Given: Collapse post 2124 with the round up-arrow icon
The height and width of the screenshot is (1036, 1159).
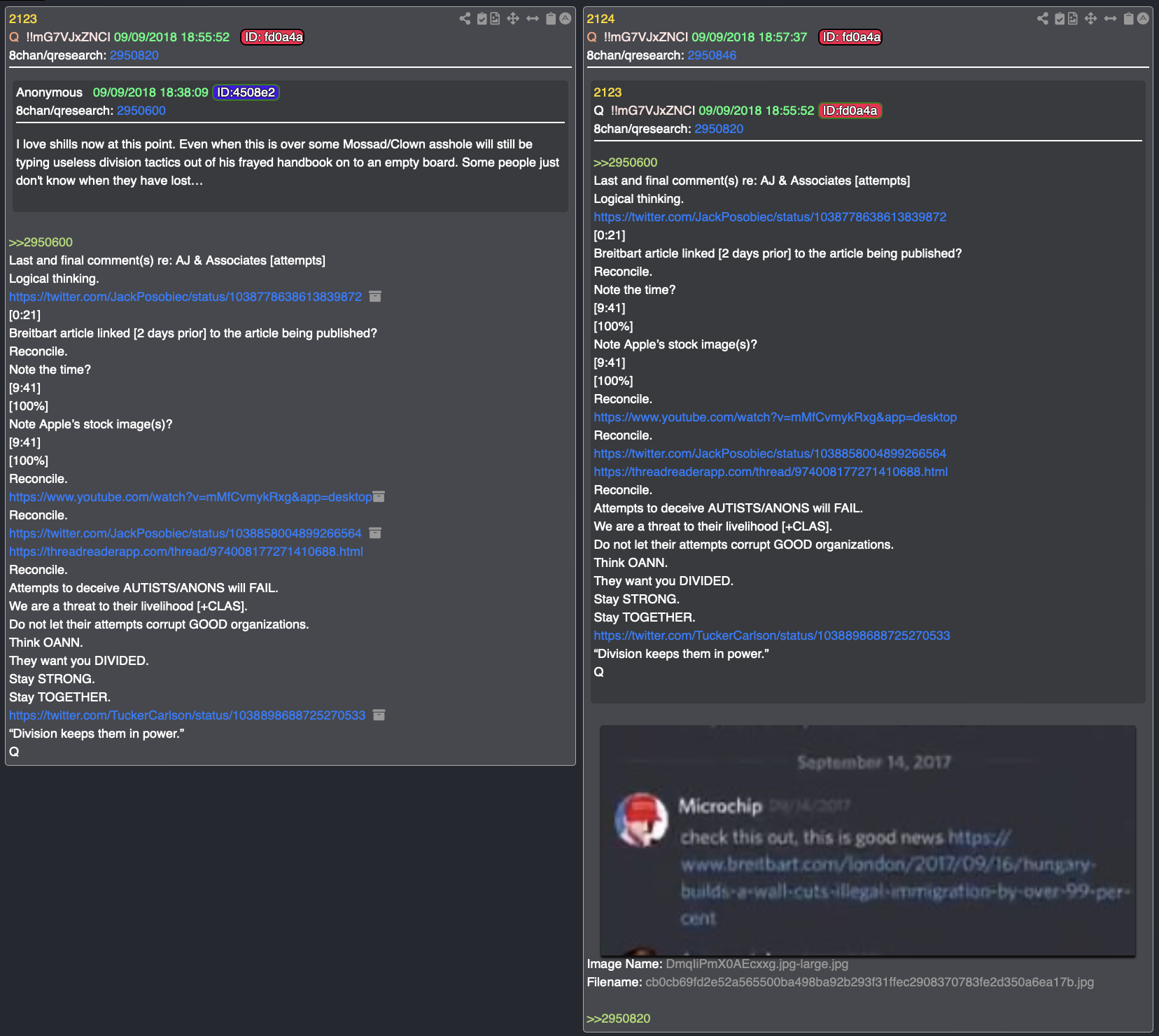Looking at the screenshot, I should coord(1143,18).
